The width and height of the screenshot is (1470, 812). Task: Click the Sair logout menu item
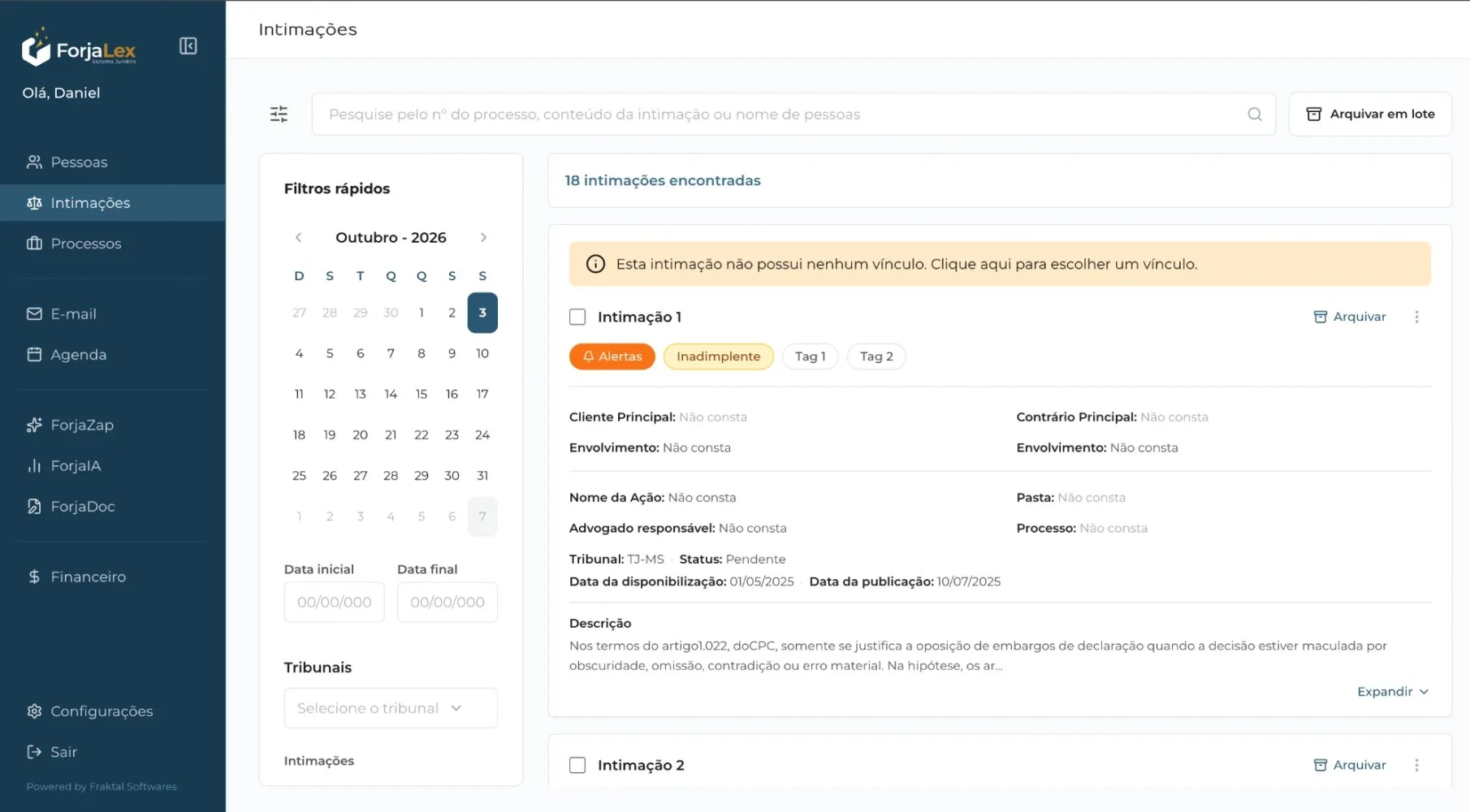(113, 752)
